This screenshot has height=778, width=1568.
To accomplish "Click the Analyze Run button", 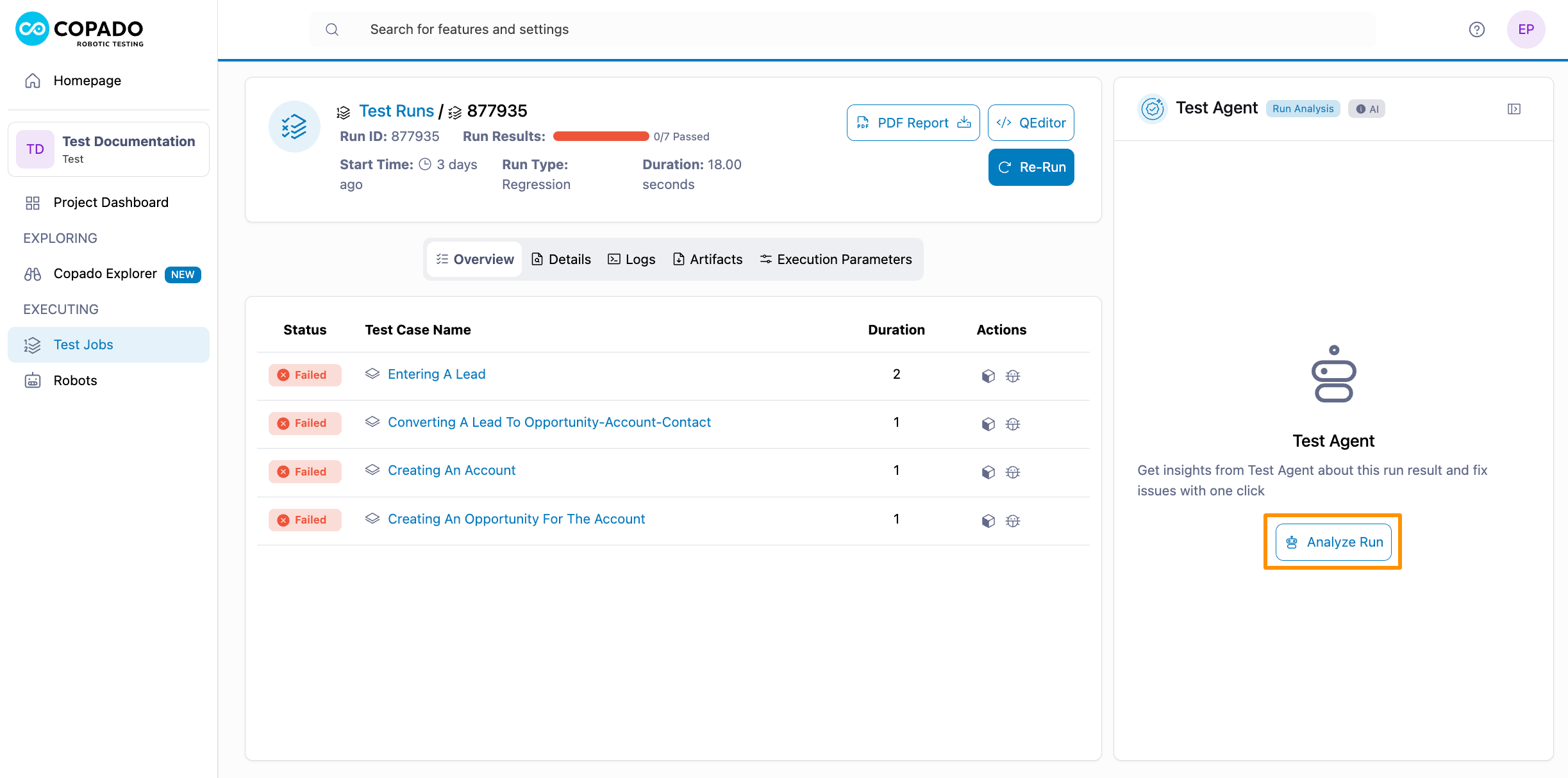I will 1333,542.
